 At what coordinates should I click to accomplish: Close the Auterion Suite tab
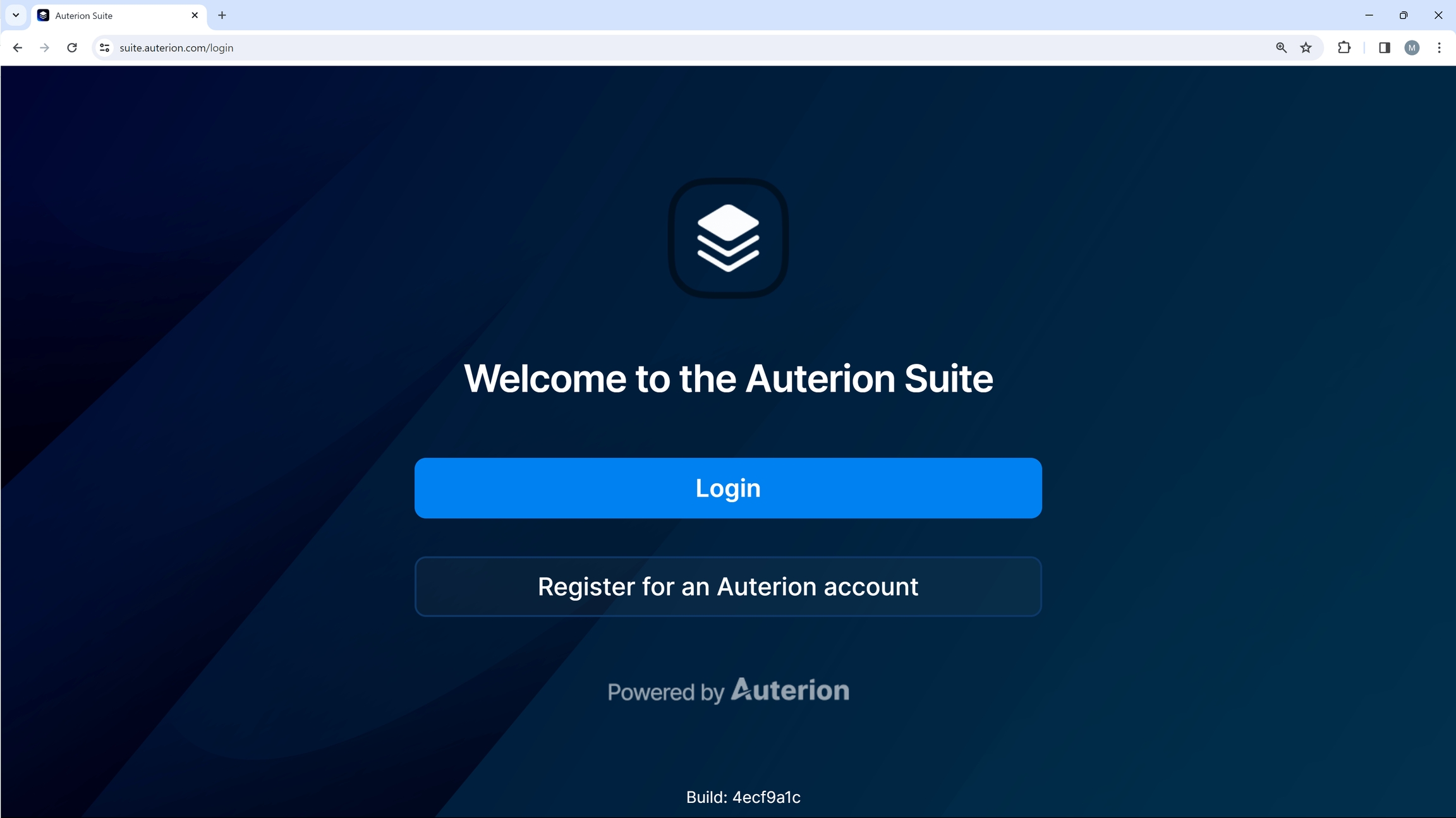click(x=195, y=15)
